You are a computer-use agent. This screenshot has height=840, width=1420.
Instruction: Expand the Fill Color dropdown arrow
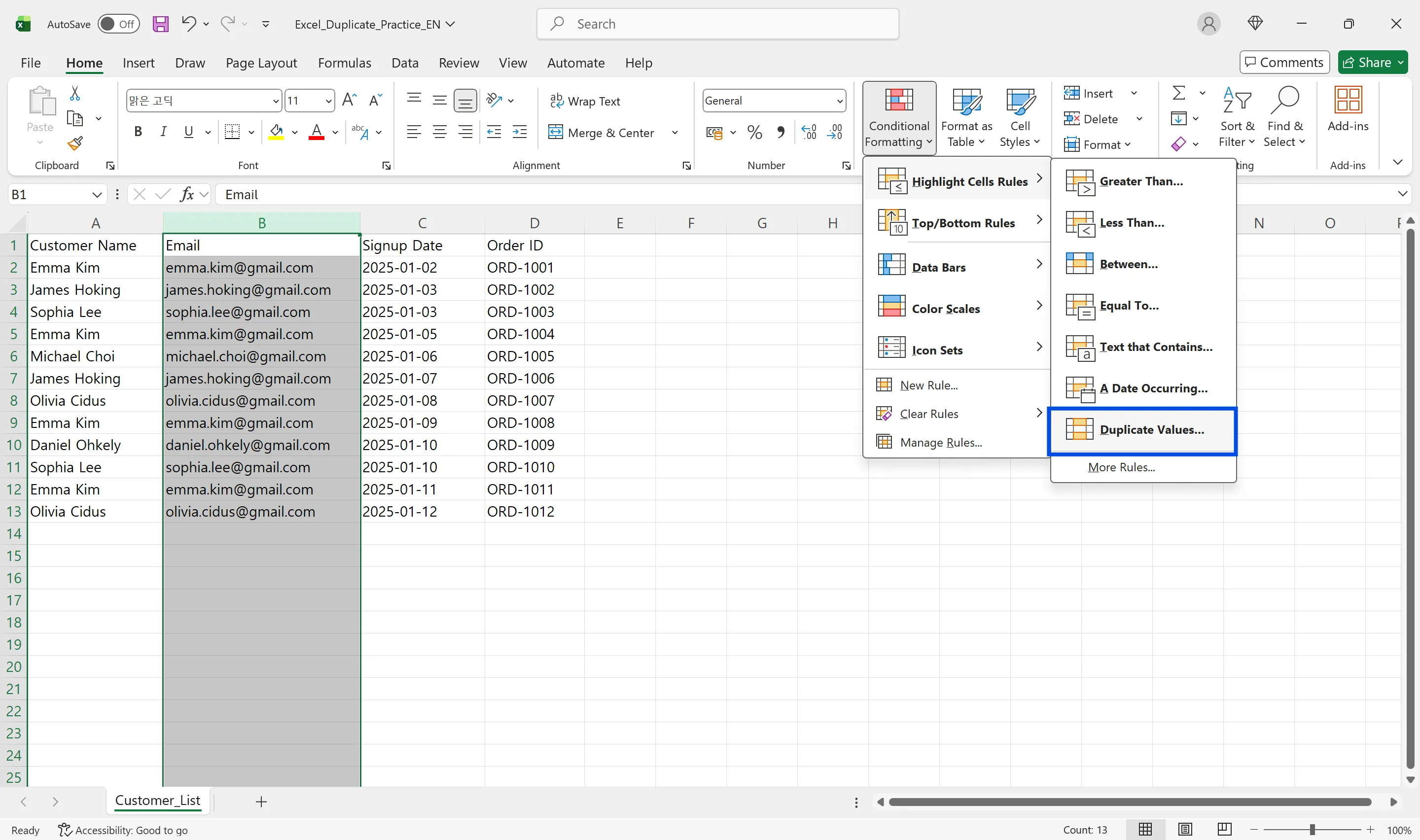tap(294, 132)
